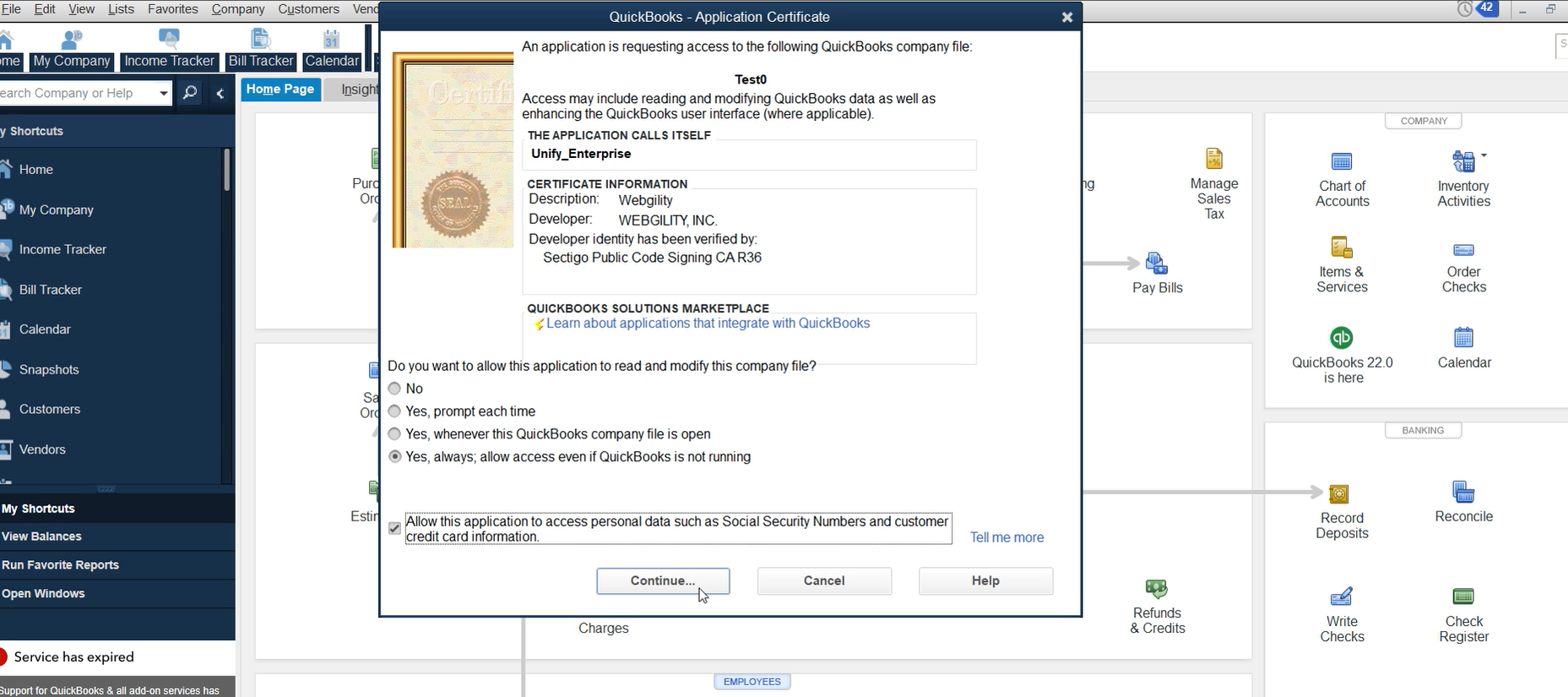Open the Lists menu

click(121, 9)
